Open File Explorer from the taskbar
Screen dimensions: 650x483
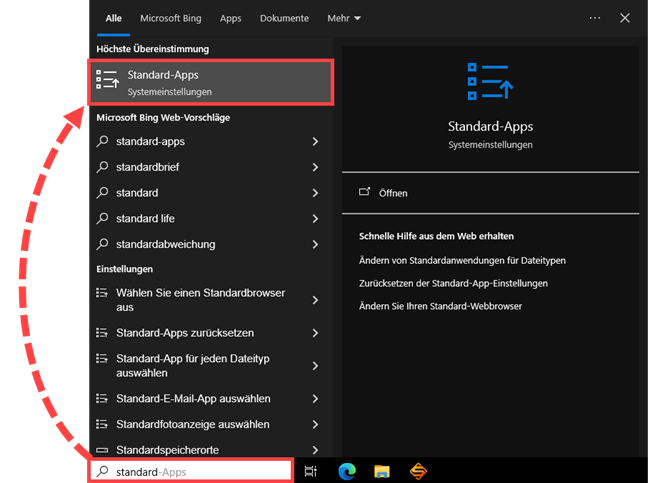coord(382,471)
